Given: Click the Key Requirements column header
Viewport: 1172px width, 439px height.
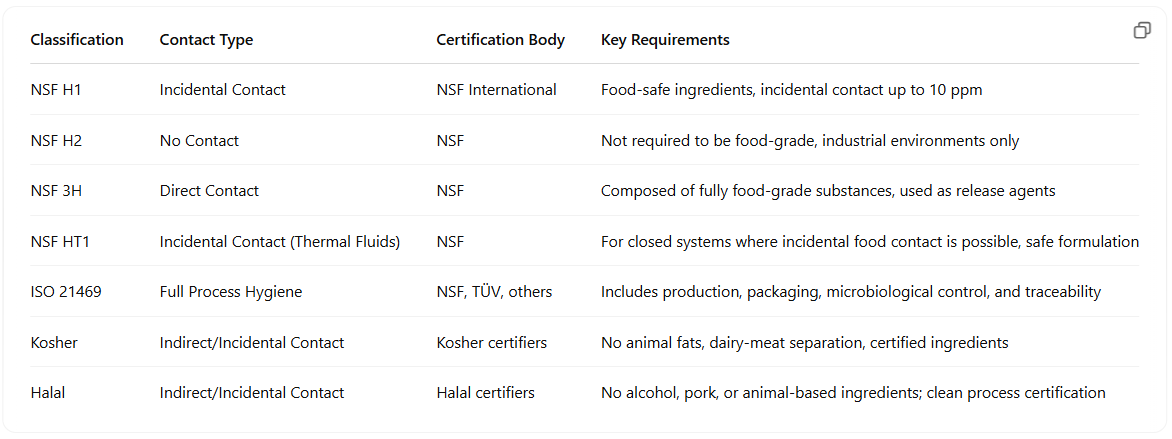Looking at the screenshot, I should pyautogui.click(x=665, y=40).
